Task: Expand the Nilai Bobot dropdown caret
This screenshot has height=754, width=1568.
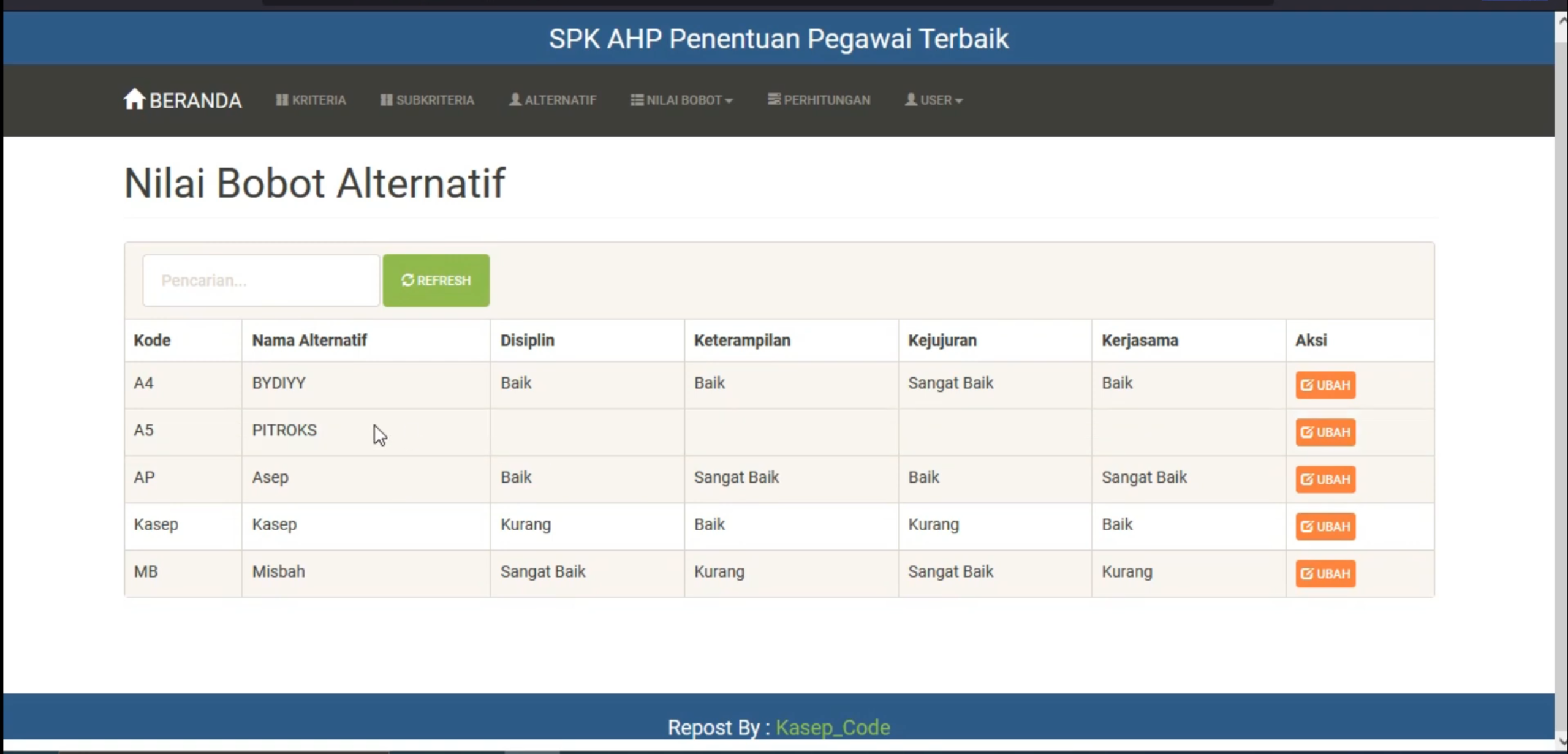Action: coord(729,100)
